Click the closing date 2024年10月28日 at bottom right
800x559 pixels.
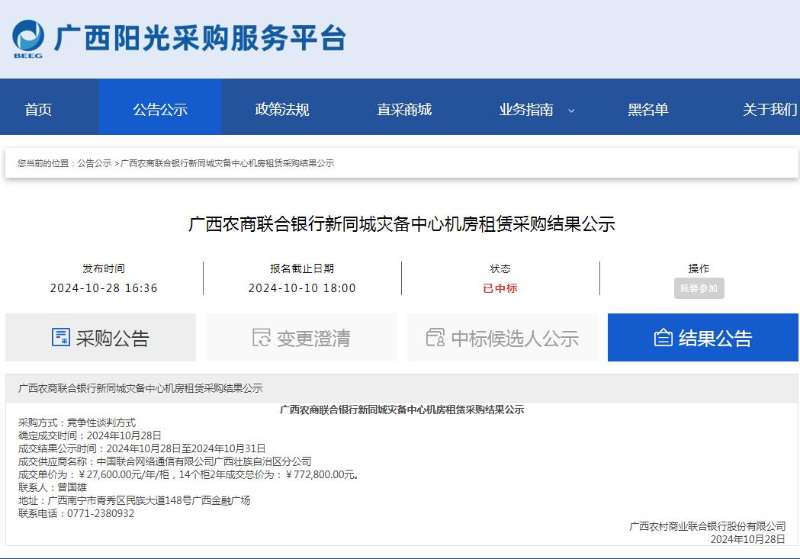pyautogui.click(x=748, y=539)
